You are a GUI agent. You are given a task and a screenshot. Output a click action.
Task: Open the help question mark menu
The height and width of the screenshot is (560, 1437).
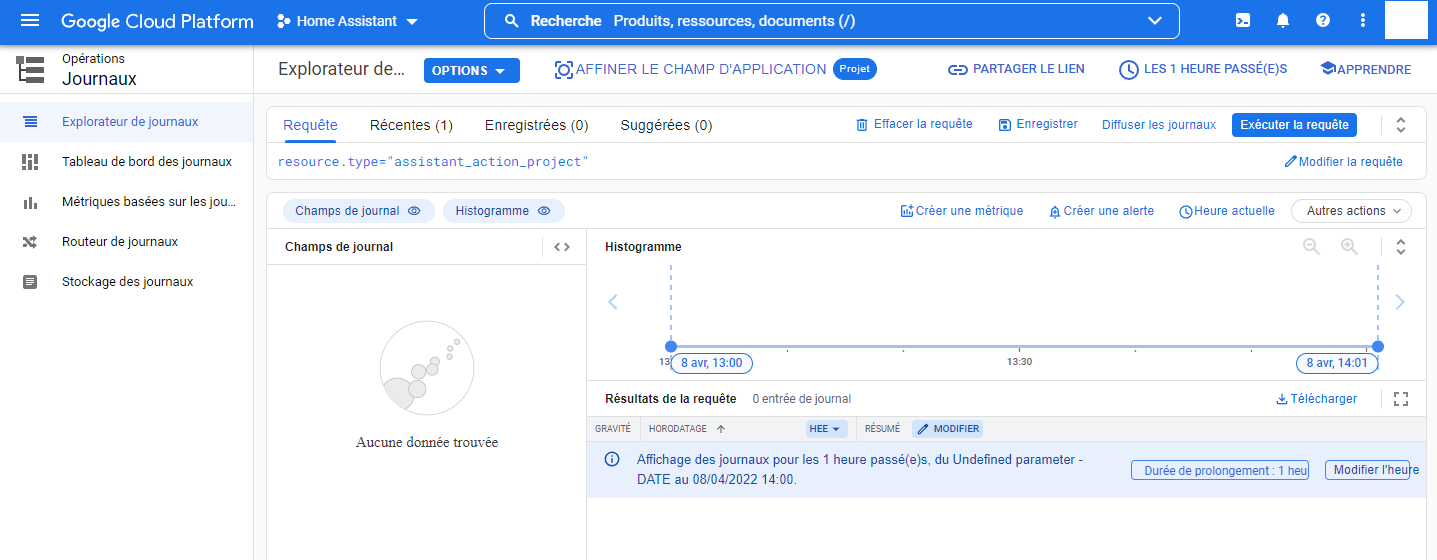[1323, 21]
